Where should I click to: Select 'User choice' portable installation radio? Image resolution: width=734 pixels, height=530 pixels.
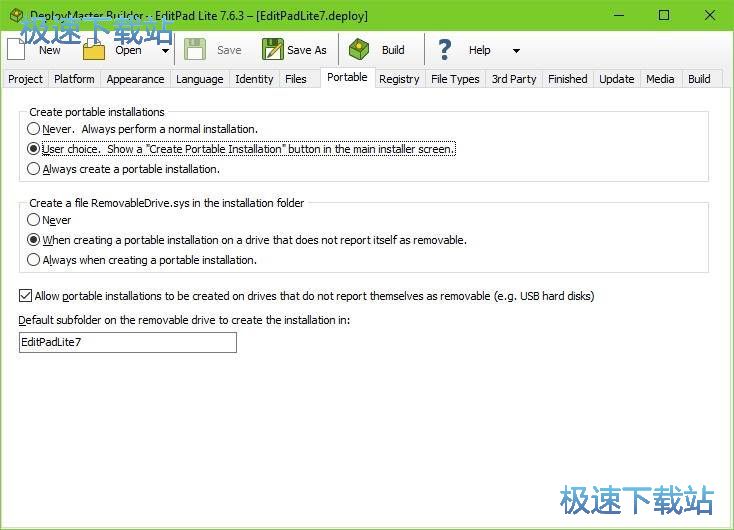click(x=33, y=149)
